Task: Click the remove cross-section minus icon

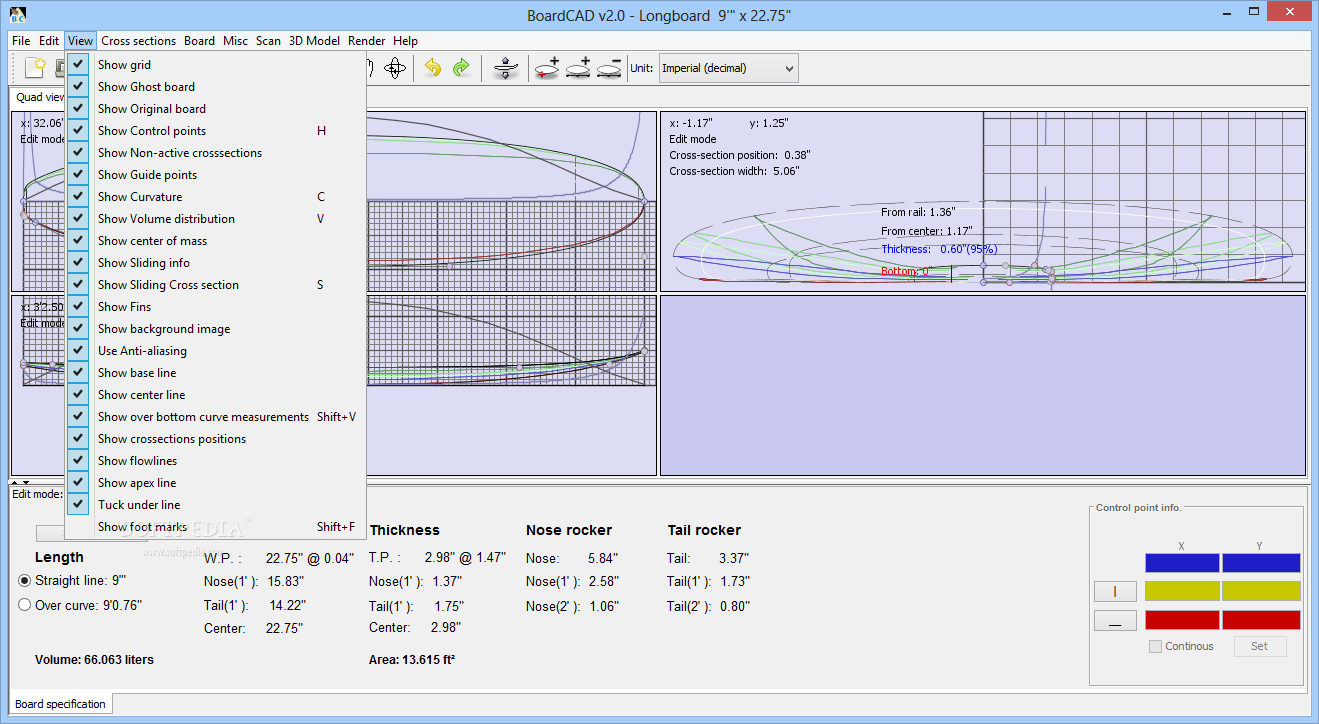Action: point(609,68)
